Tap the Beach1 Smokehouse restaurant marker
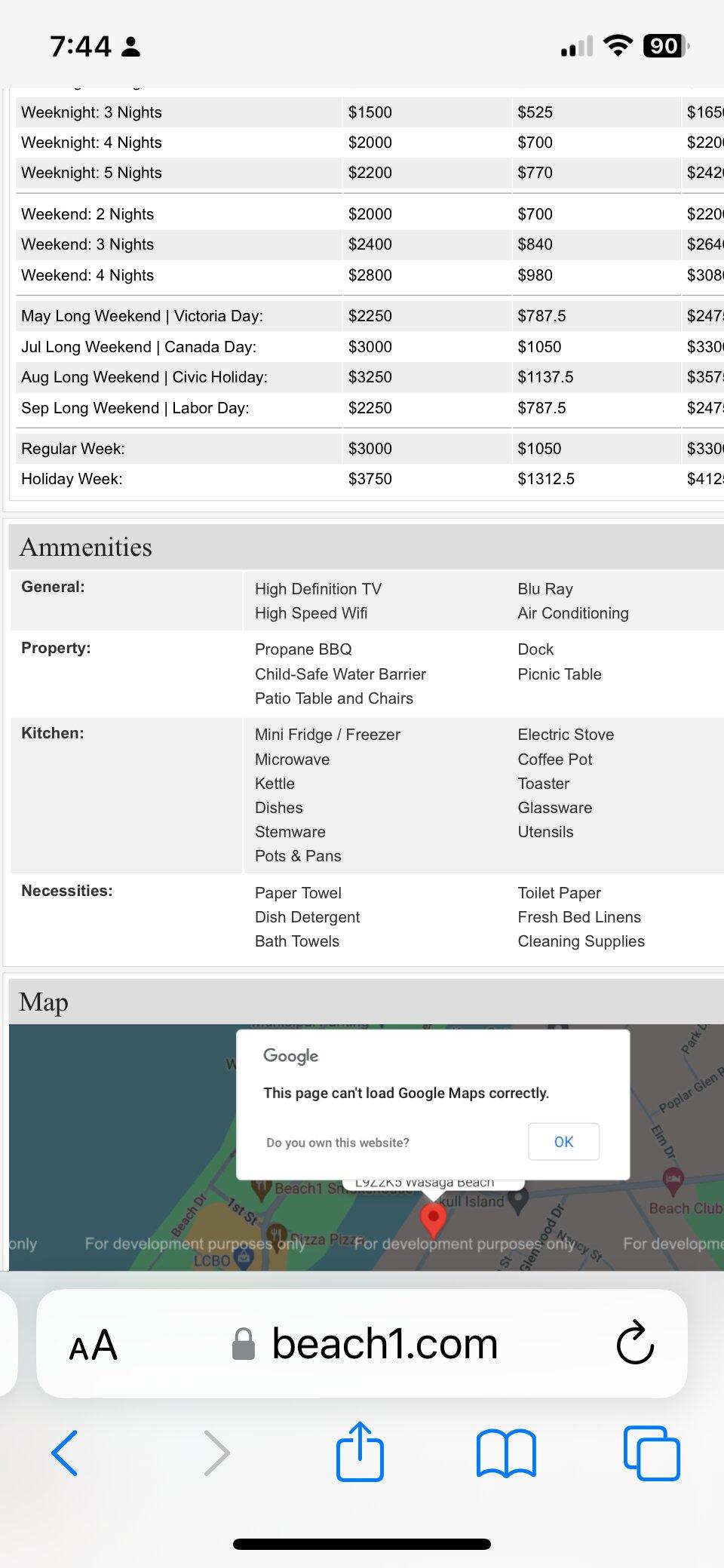Image resolution: width=724 pixels, height=1568 pixels. tap(261, 1190)
